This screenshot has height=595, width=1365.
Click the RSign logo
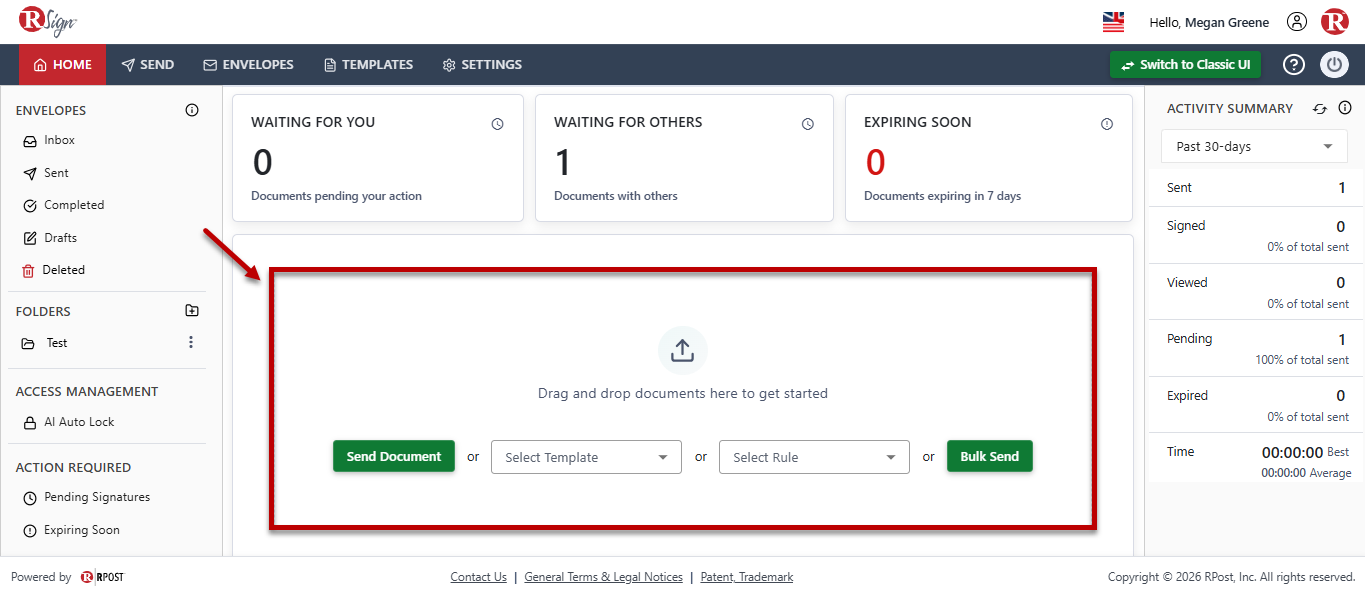coord(47,21)
